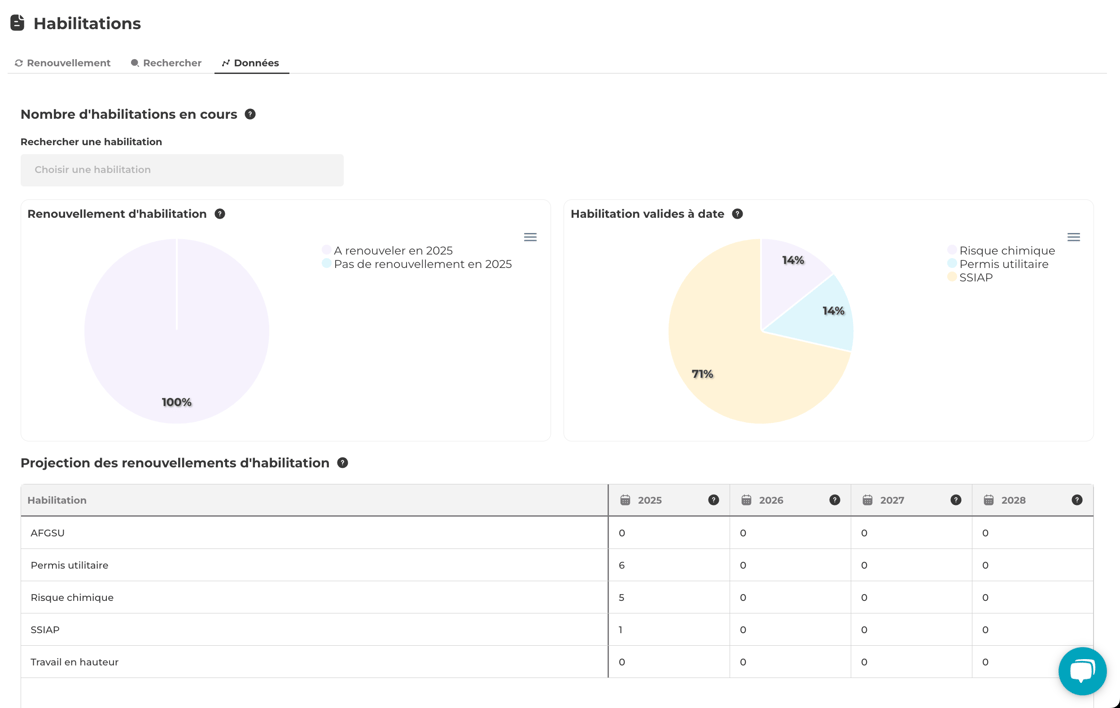The width and height of the screenshot is (1120, 708).
Task: Click the Habilitation column header
Action: tap(57, 500)
